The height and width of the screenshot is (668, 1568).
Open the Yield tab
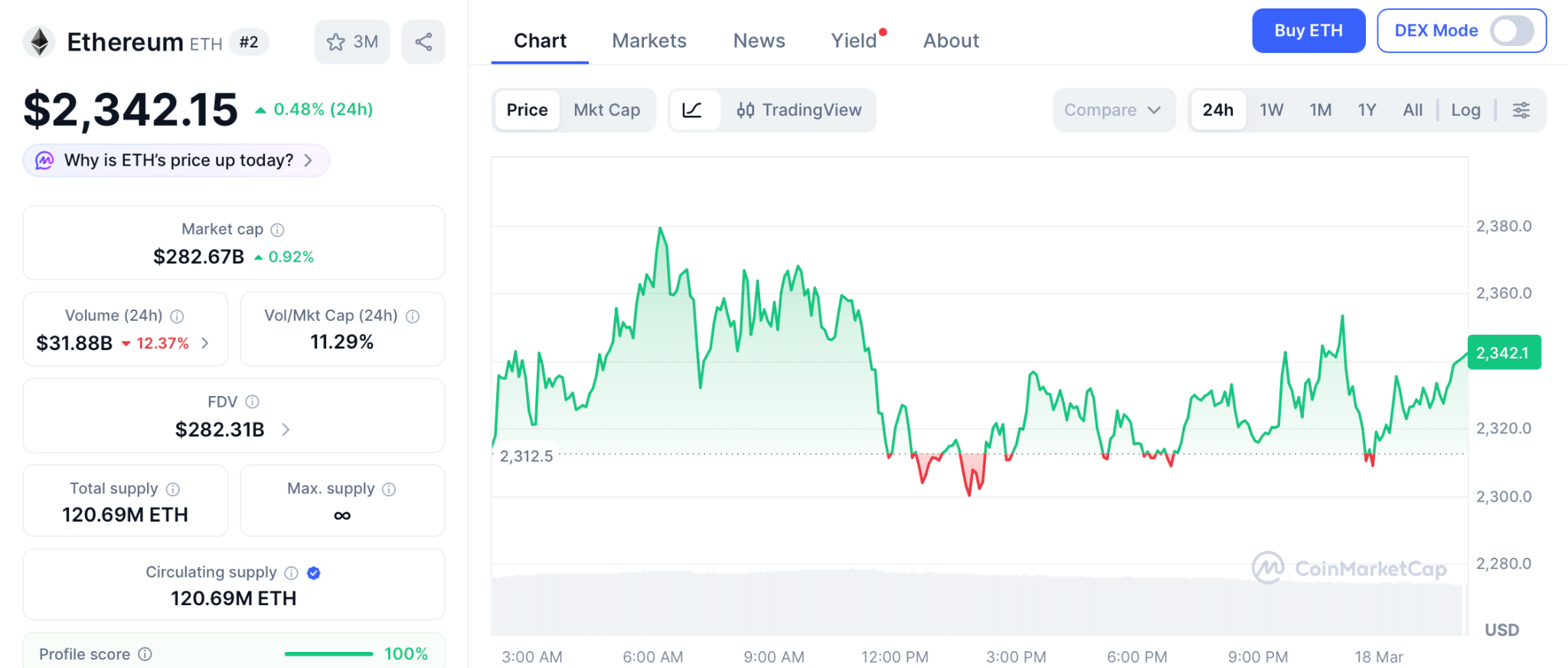[854, 41]
